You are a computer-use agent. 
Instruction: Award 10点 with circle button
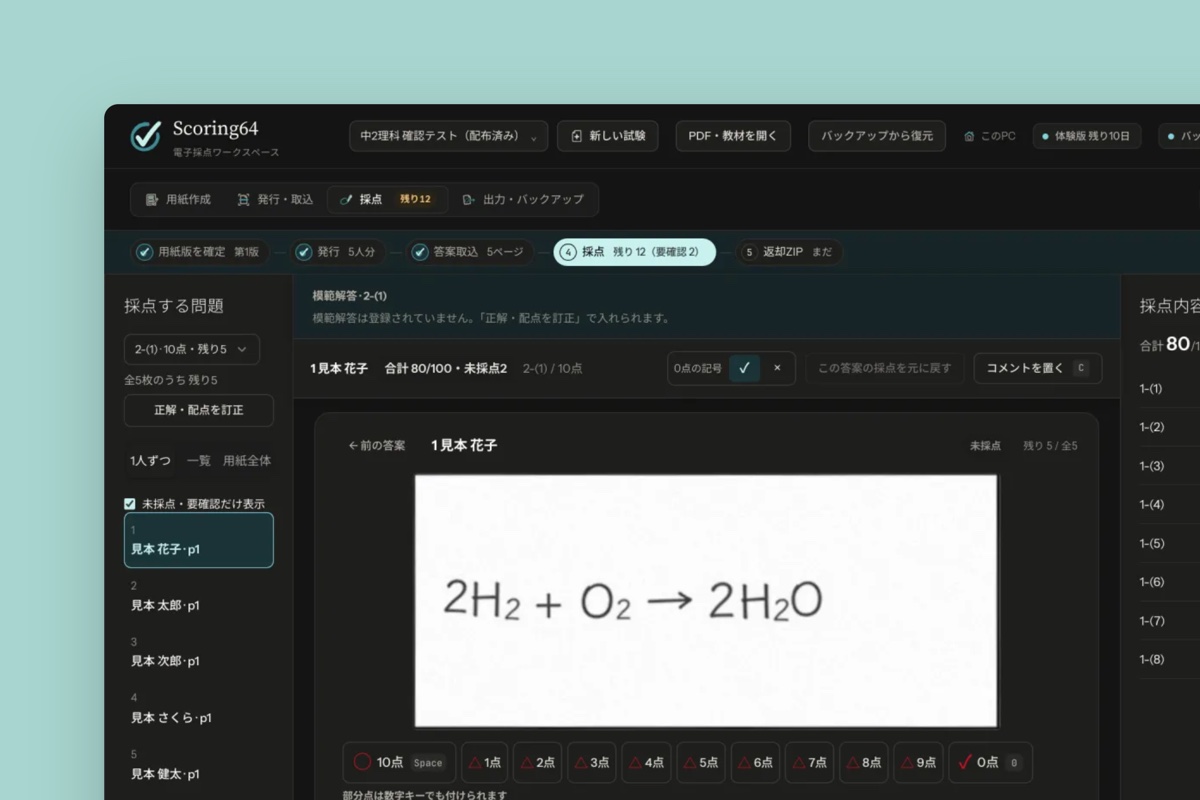tap(399, 762)
